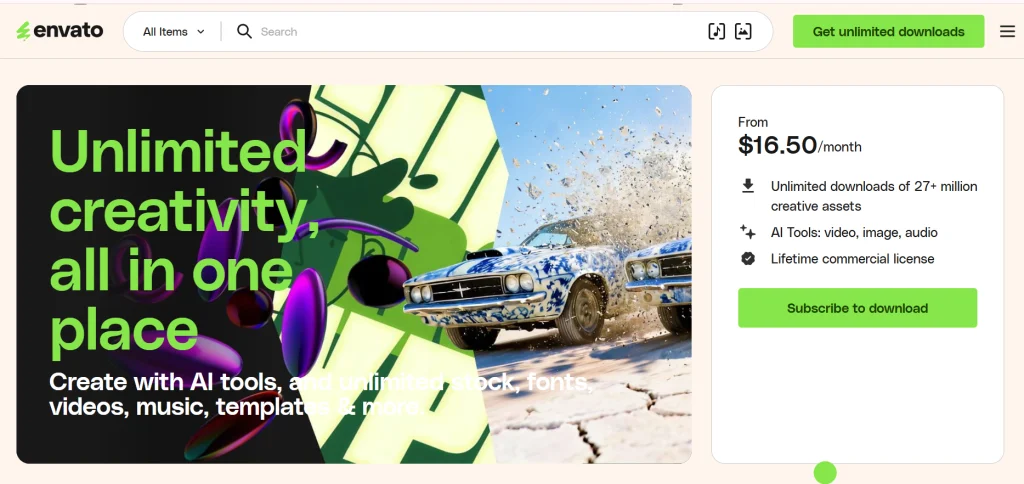Screen dimensions: 1024x484
Task: Select the search by image icon
Action: click(743, 31)
